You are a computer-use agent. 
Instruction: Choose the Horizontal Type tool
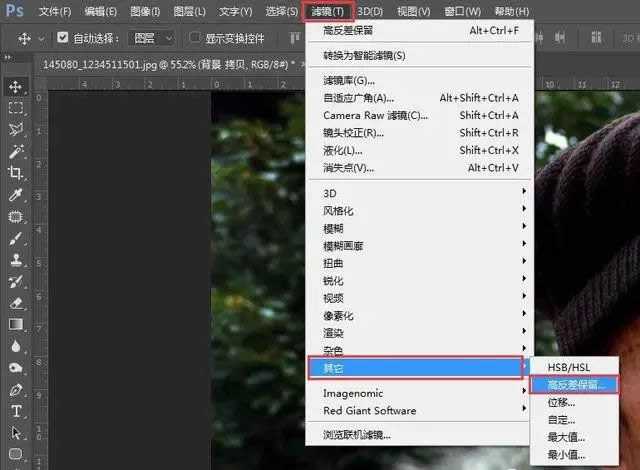pyautogui.click(x=16, y=411)
